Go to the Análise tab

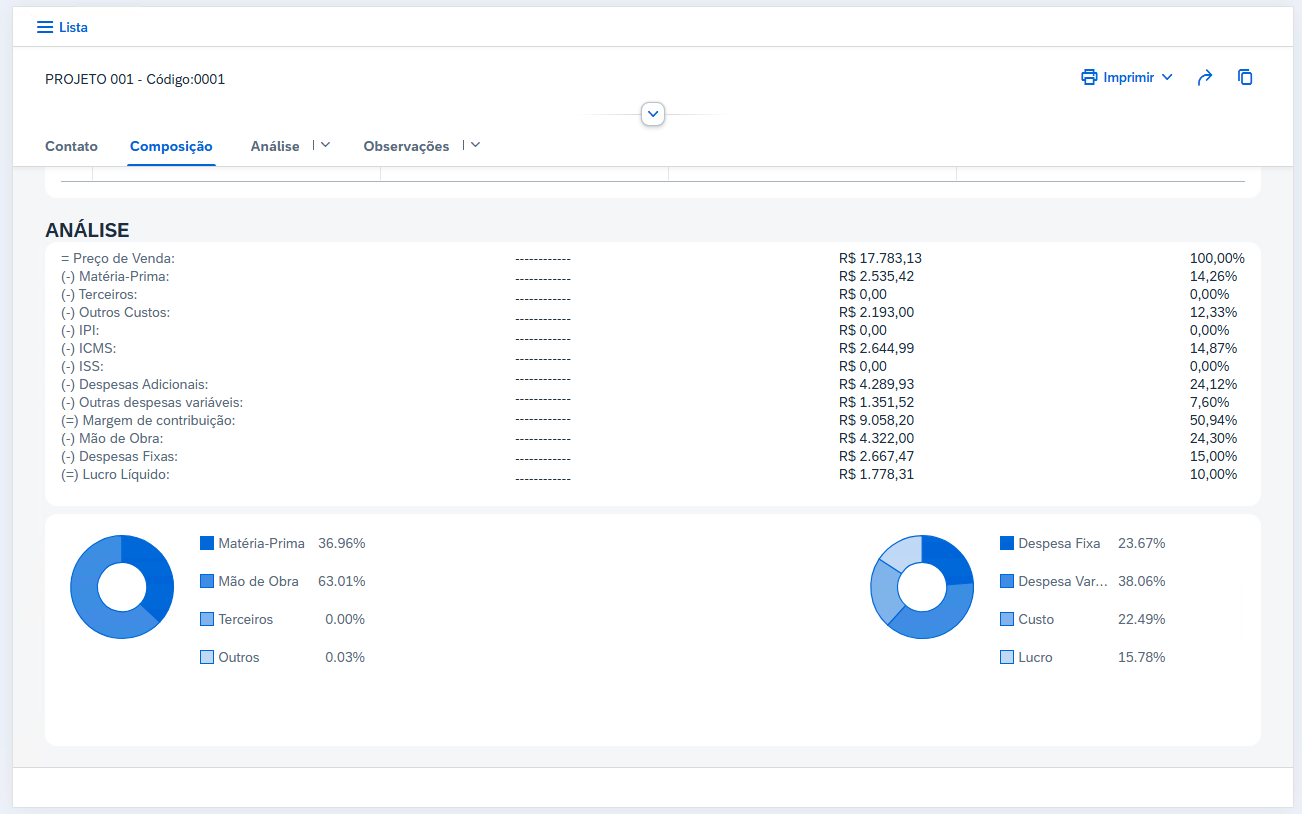(x=275, y=146)
